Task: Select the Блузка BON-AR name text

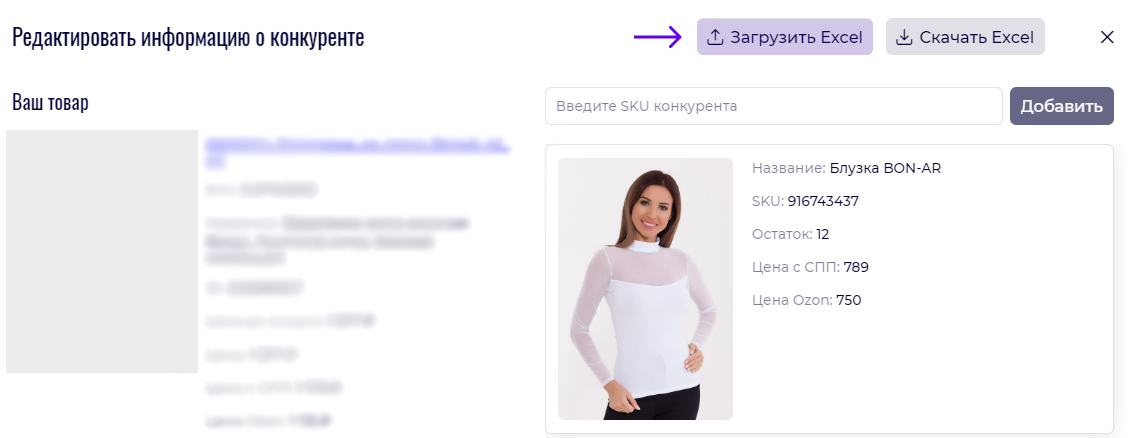Action: 885,169
